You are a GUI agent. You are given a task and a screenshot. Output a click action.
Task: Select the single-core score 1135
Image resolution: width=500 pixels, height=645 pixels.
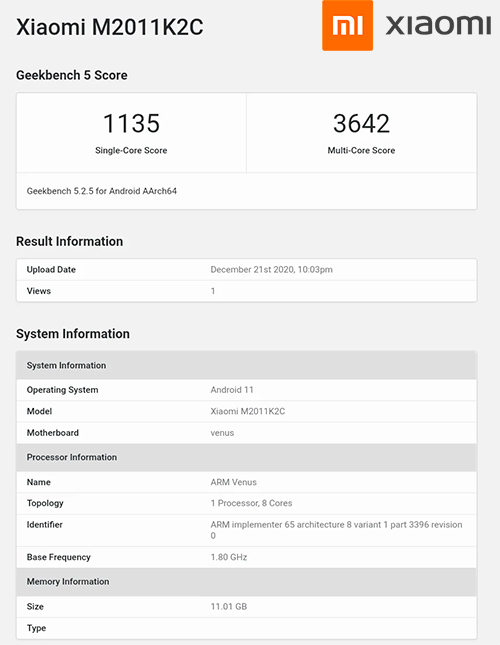(131, 123)
